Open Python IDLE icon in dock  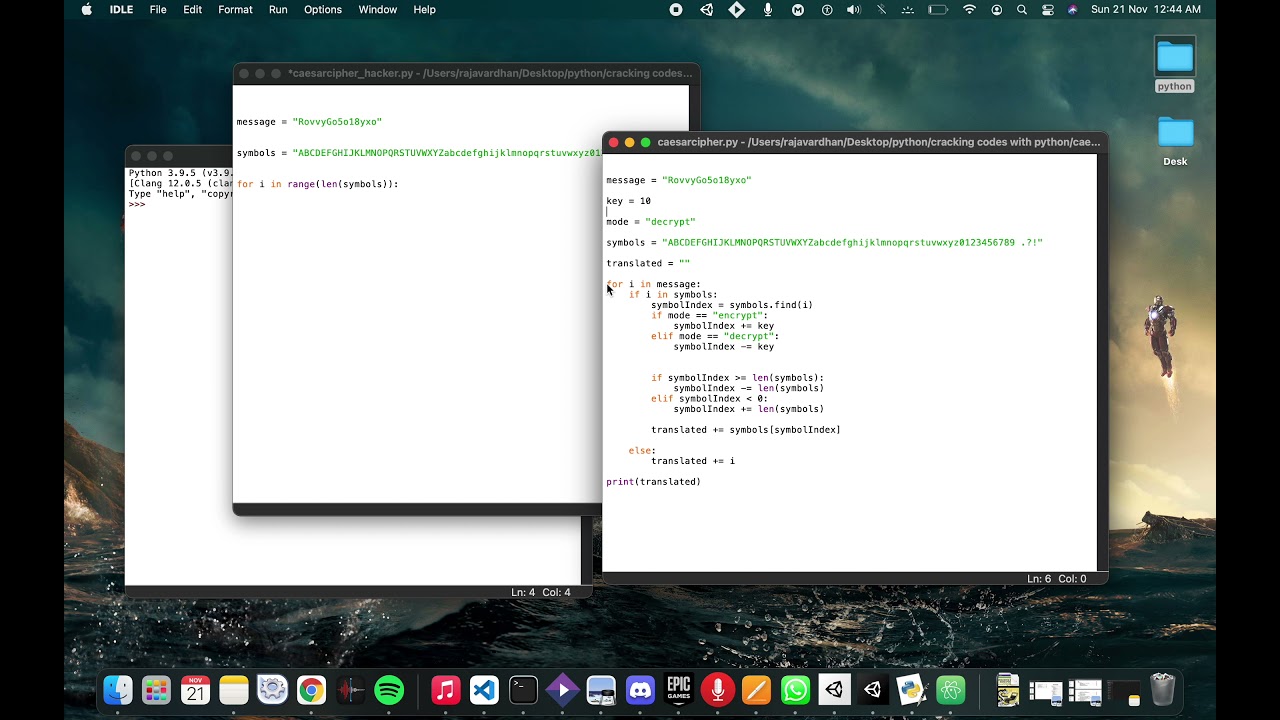coord(911,690)
